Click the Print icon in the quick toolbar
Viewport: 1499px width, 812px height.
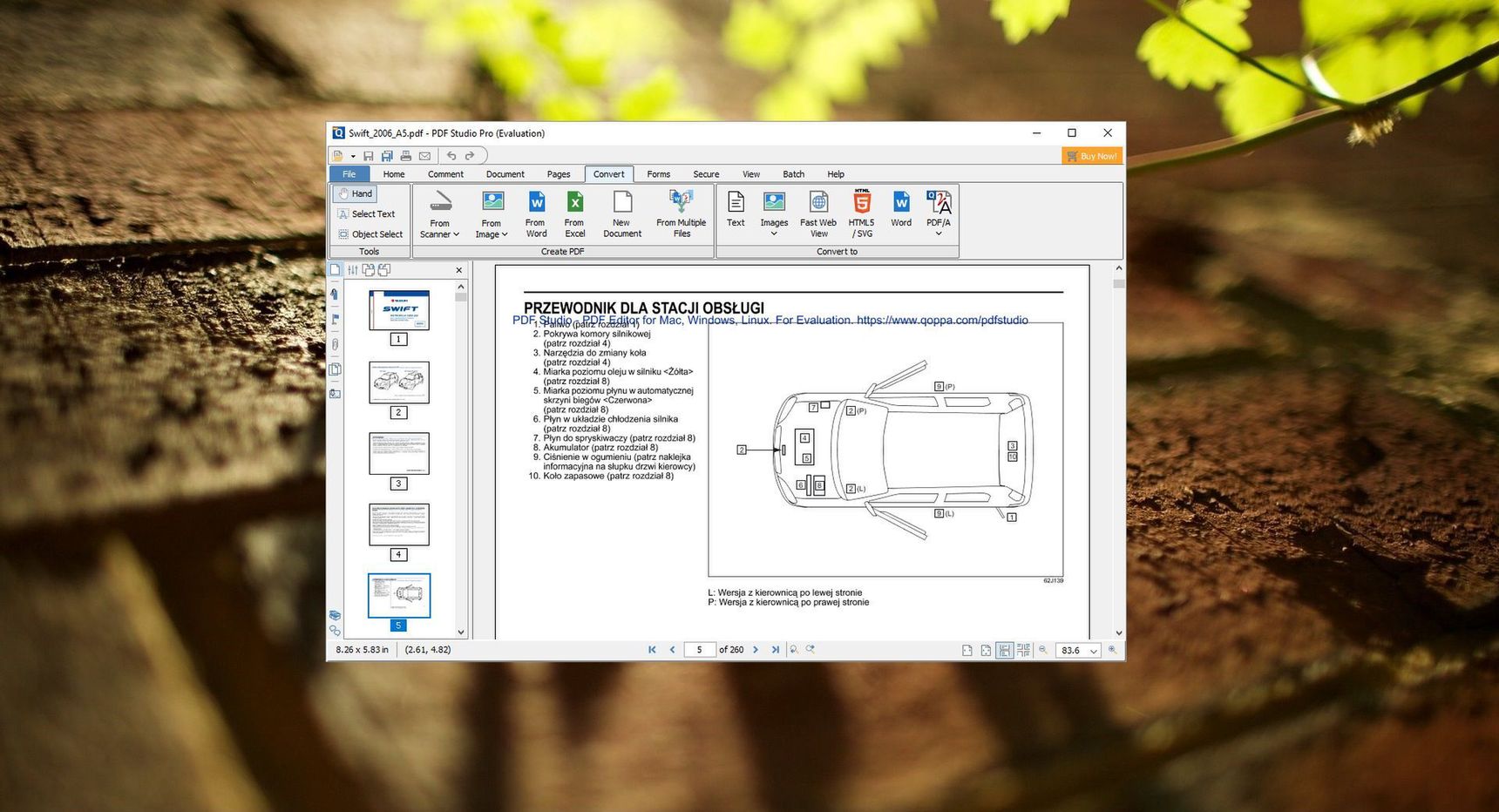[x=405, y=156]
